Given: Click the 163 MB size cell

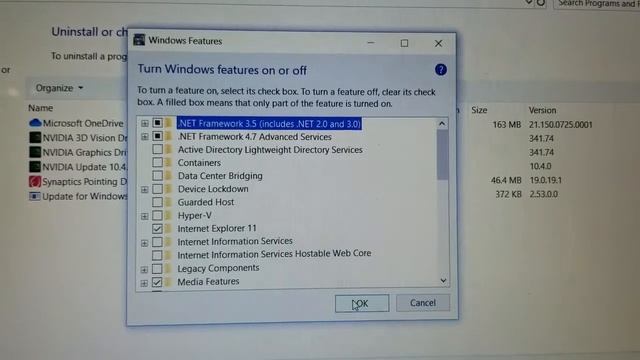Looking at the screenshot, I should (507, 124).
